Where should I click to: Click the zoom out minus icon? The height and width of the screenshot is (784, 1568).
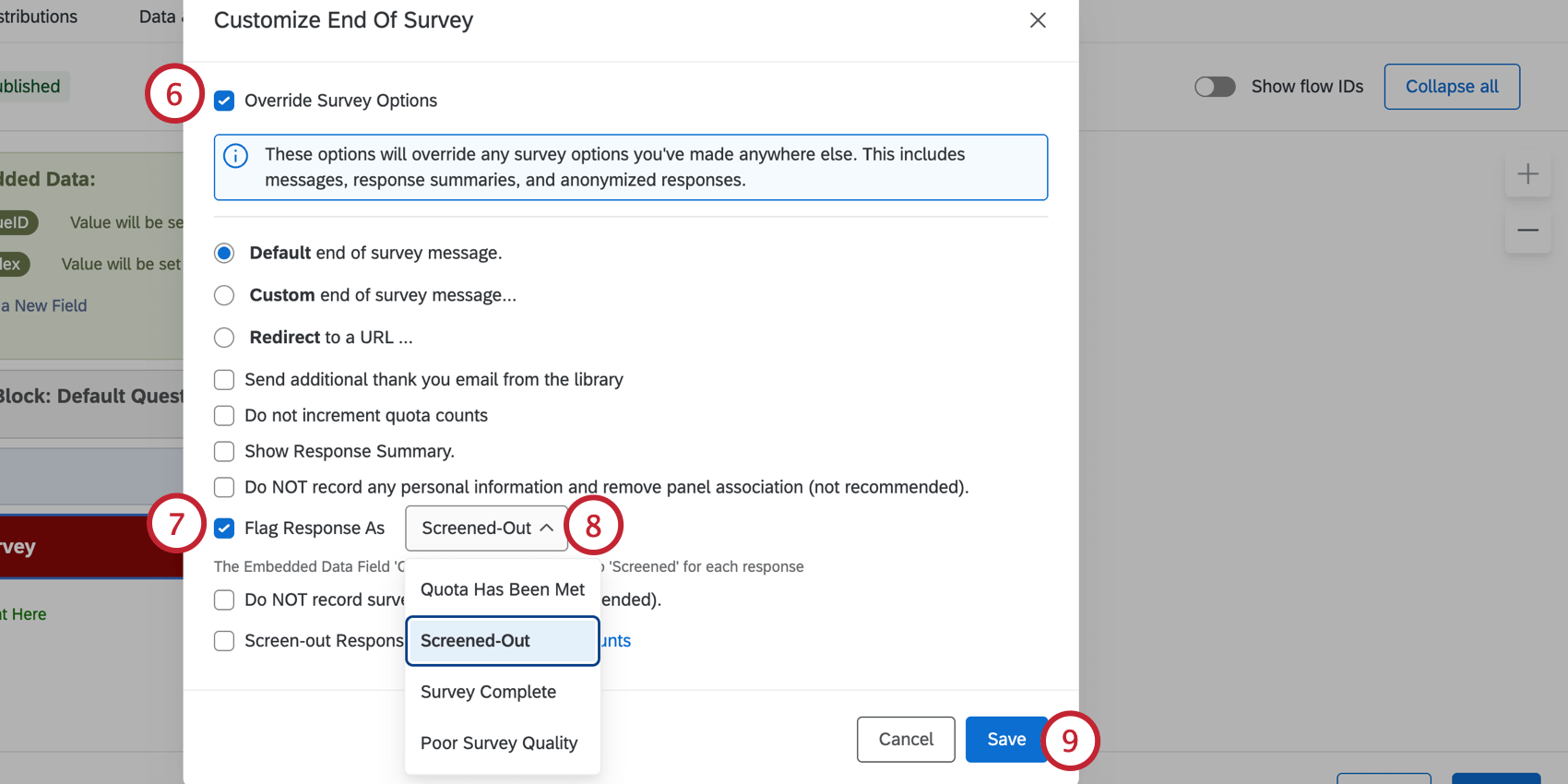pos(1527,230)
